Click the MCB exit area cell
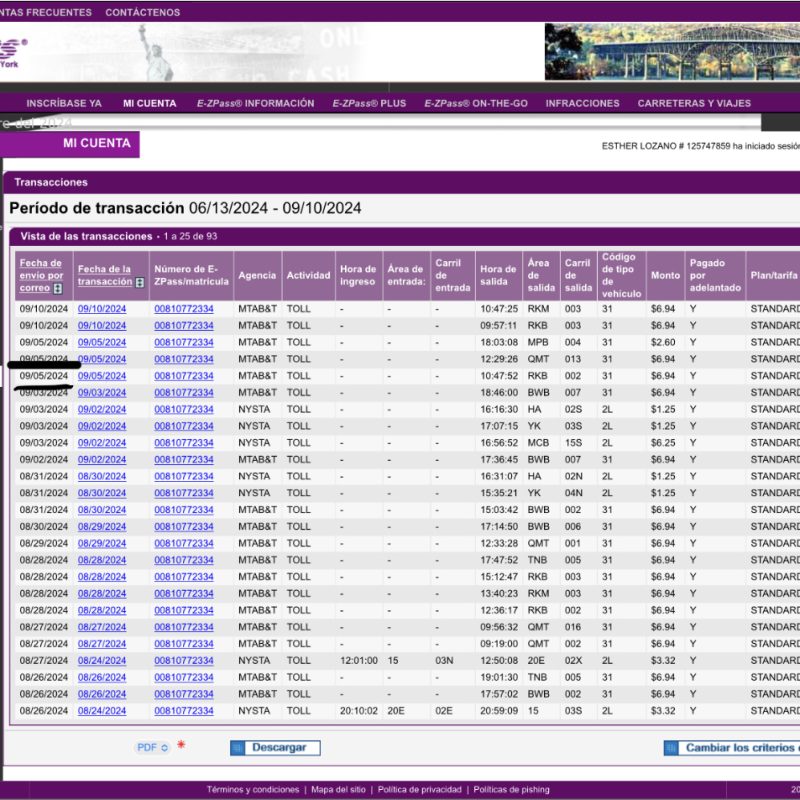Image resolution: width=800 pixels, height=800 pixels. tap(538, 443)
